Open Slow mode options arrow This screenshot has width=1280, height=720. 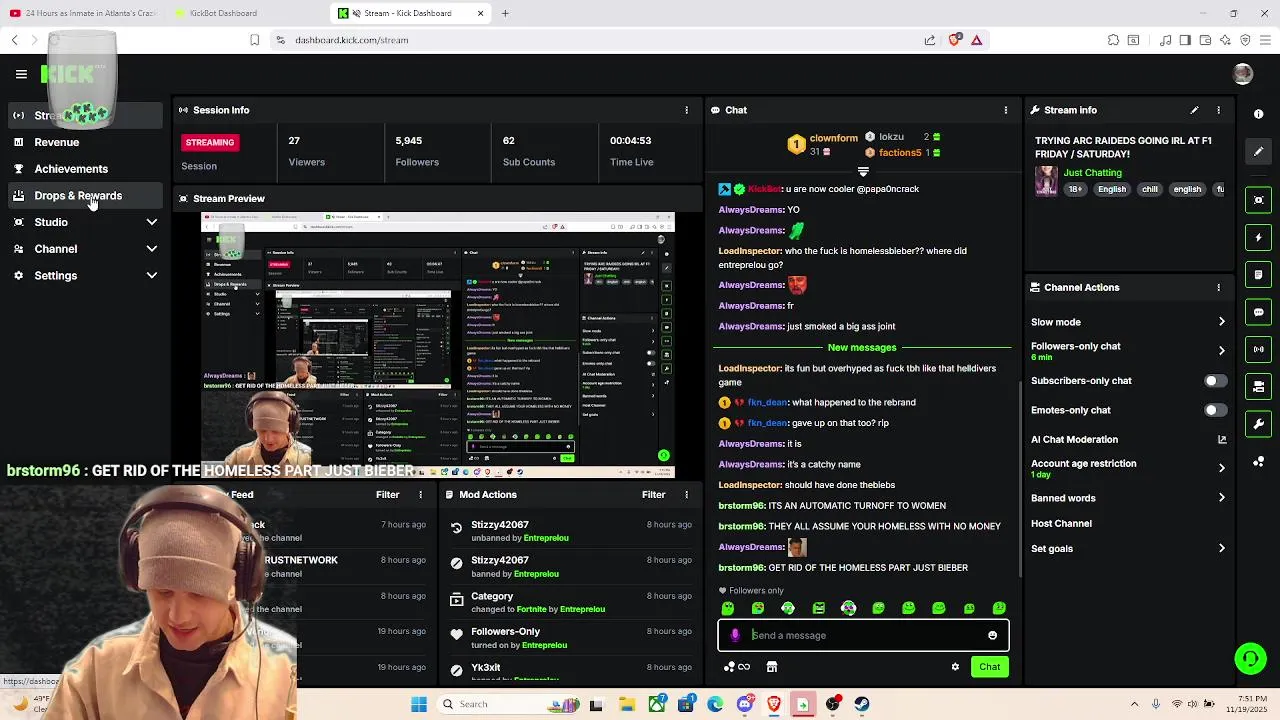(1221, 322)
